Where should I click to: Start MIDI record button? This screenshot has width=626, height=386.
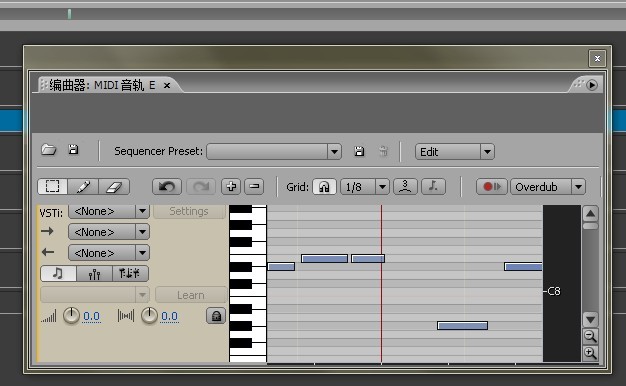491,186
